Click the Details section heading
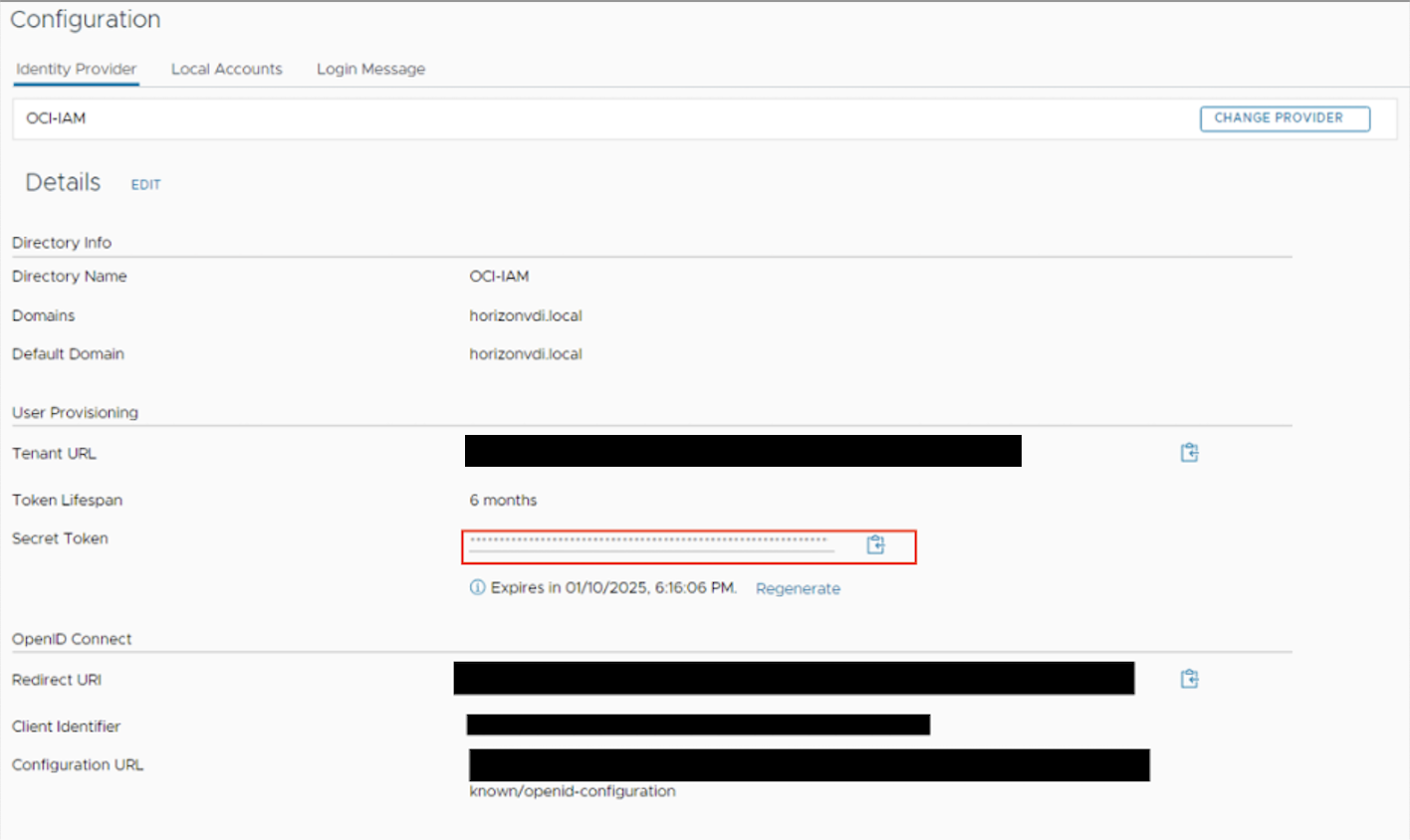1410x840 pixels. [63, 182]
